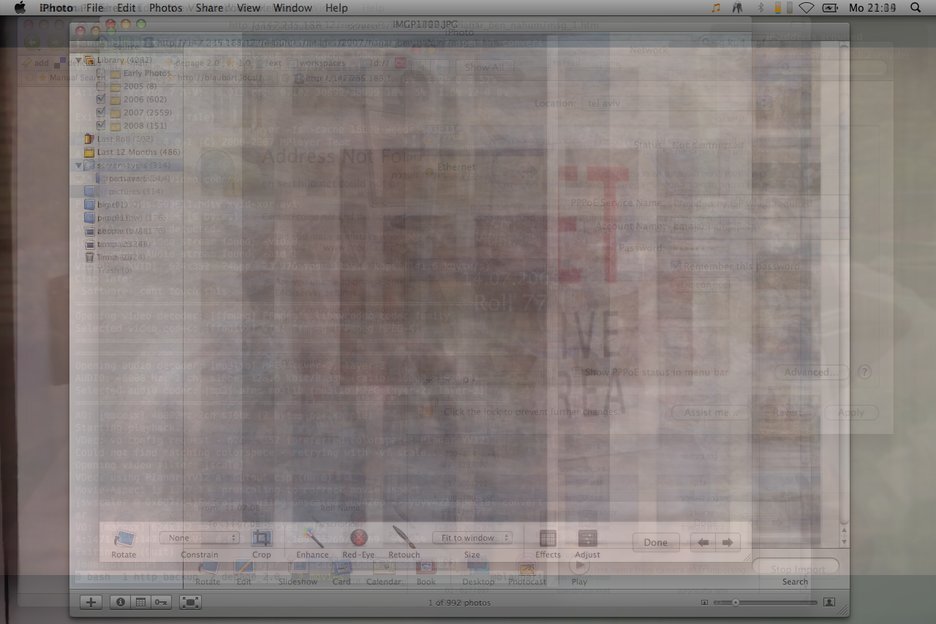The height and width of the screenshot is (624, 936).
Task: Open the Window menu
Action: 292,8
